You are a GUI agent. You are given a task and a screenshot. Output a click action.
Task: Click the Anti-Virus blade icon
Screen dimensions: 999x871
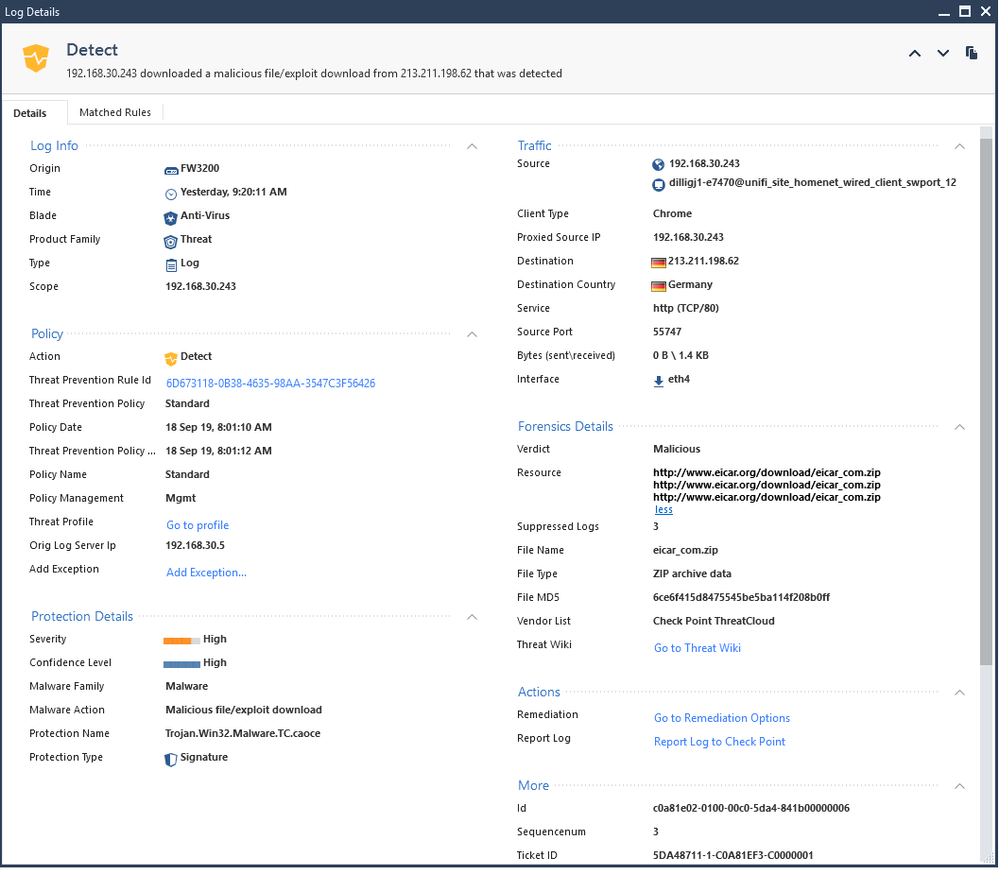171,216
